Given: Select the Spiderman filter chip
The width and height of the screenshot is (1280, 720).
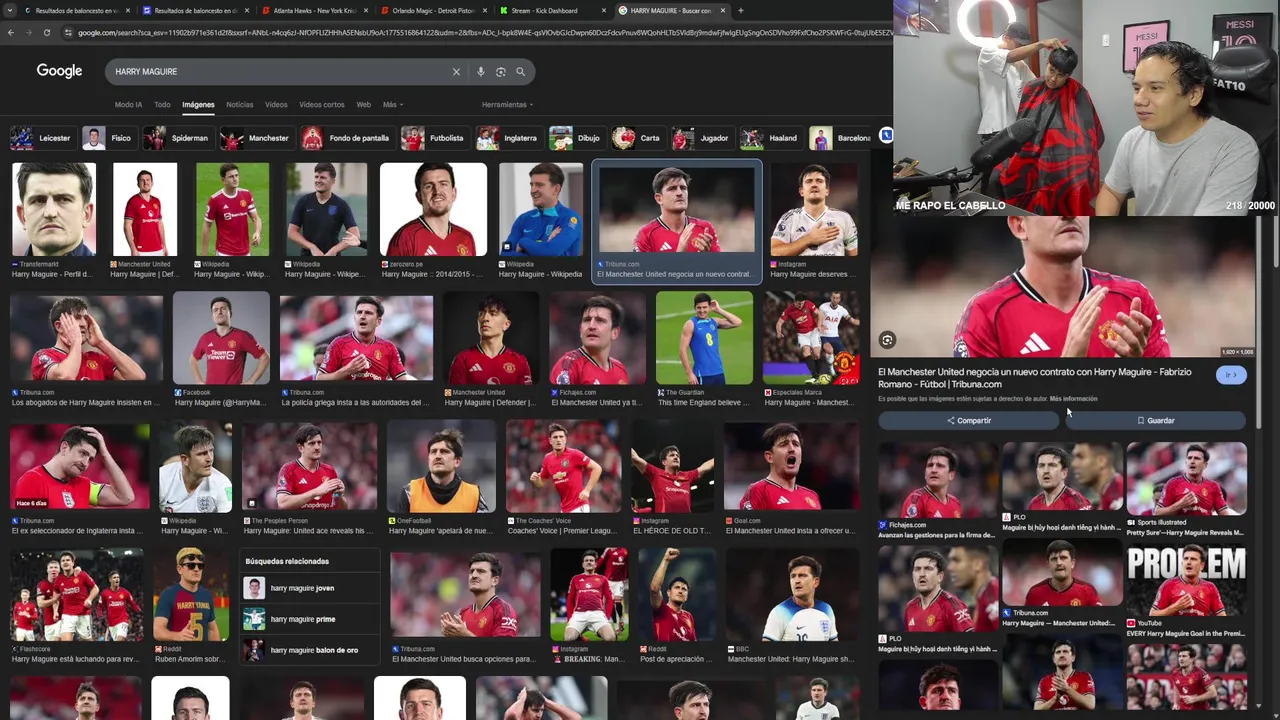Looking at the screenshot, I should click(x=177, y=138).
